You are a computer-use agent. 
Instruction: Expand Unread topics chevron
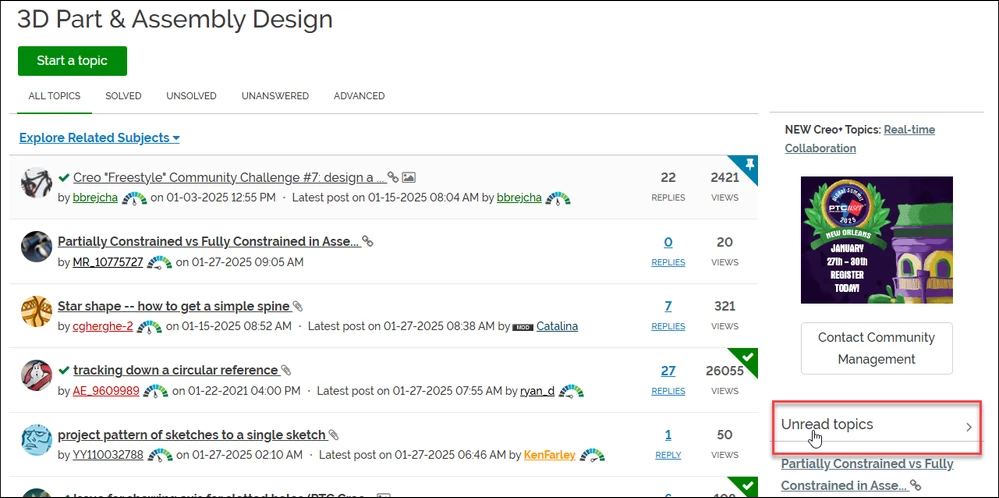pos(968,427)
